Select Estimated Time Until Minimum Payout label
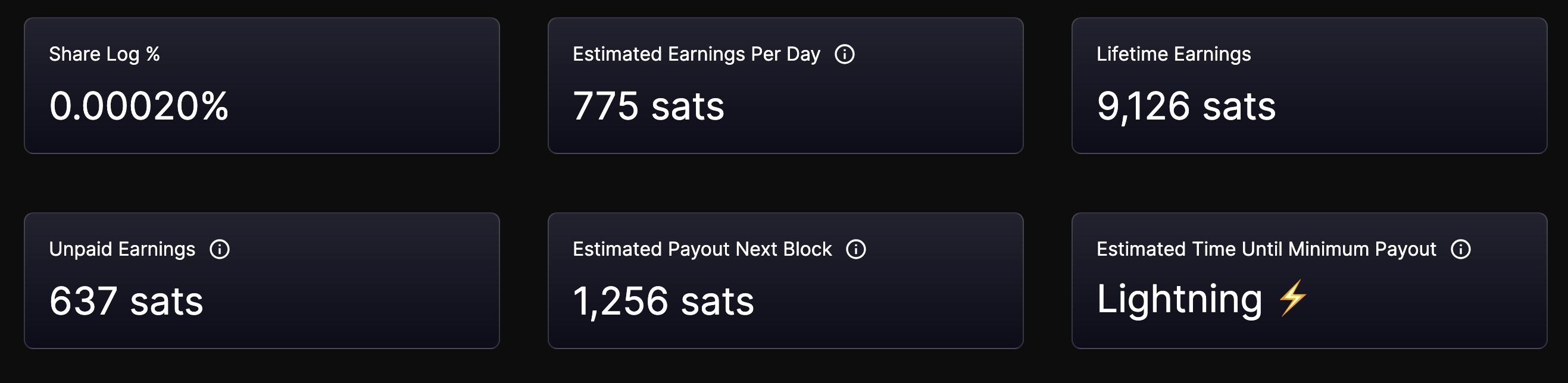The width and height of the screenshot is (1568, 383). pyautogui.click(x=1266, y=249)
